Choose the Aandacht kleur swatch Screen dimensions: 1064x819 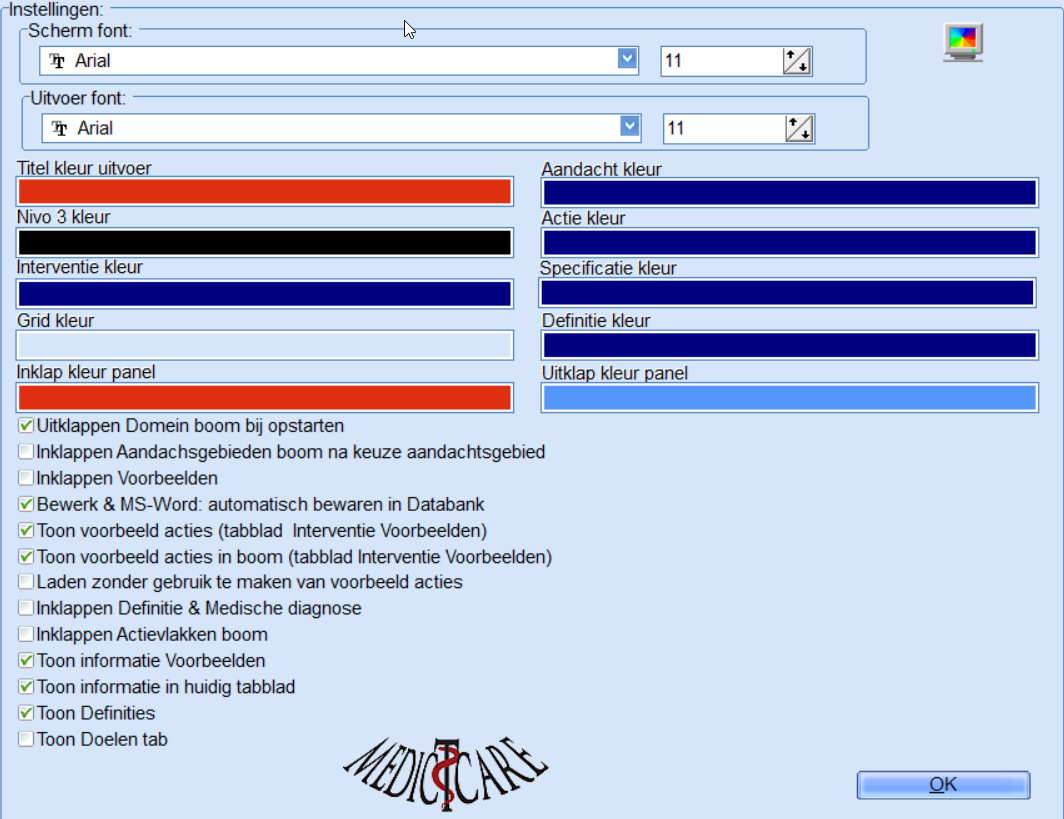pos(789,193)
